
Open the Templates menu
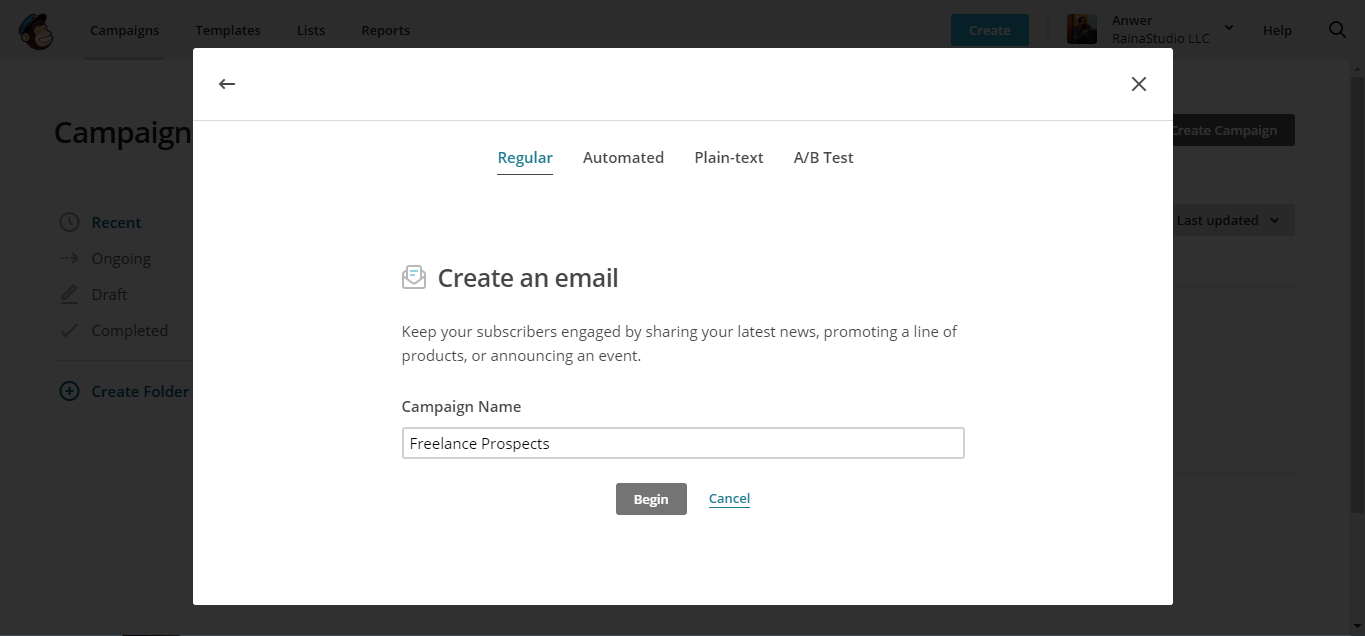pyautogui.click(x=228, y=30)
